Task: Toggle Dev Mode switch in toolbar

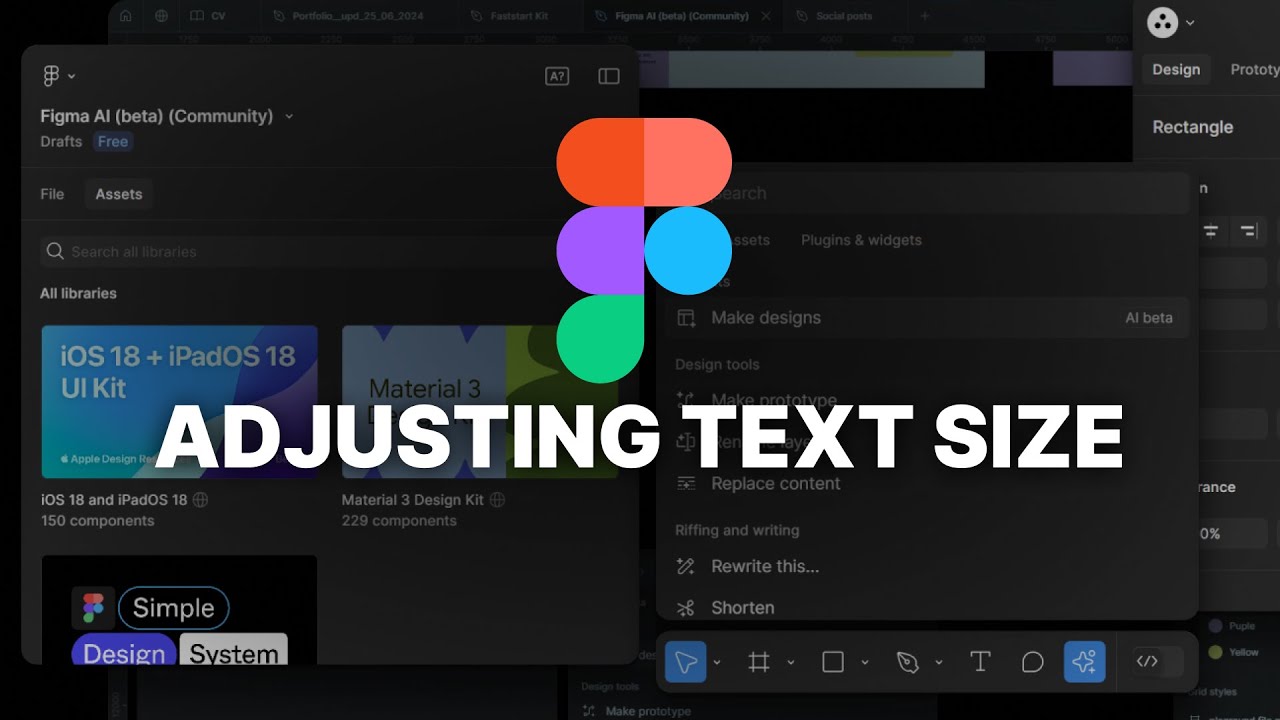Action: tap(1158, 661)
